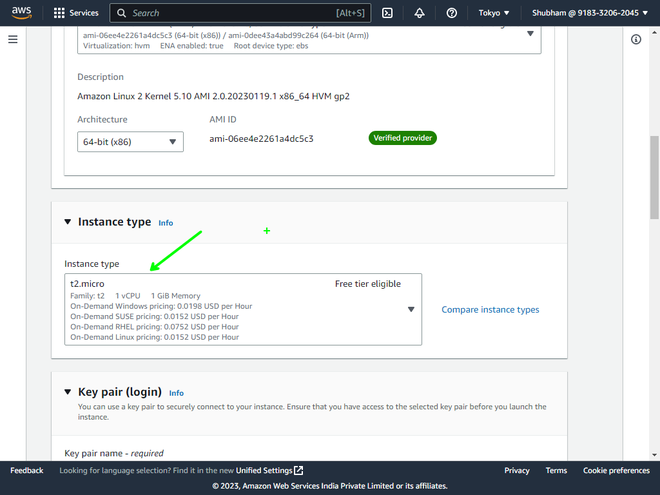
Task: Open the notifications bell
Action: coord(419,13)
